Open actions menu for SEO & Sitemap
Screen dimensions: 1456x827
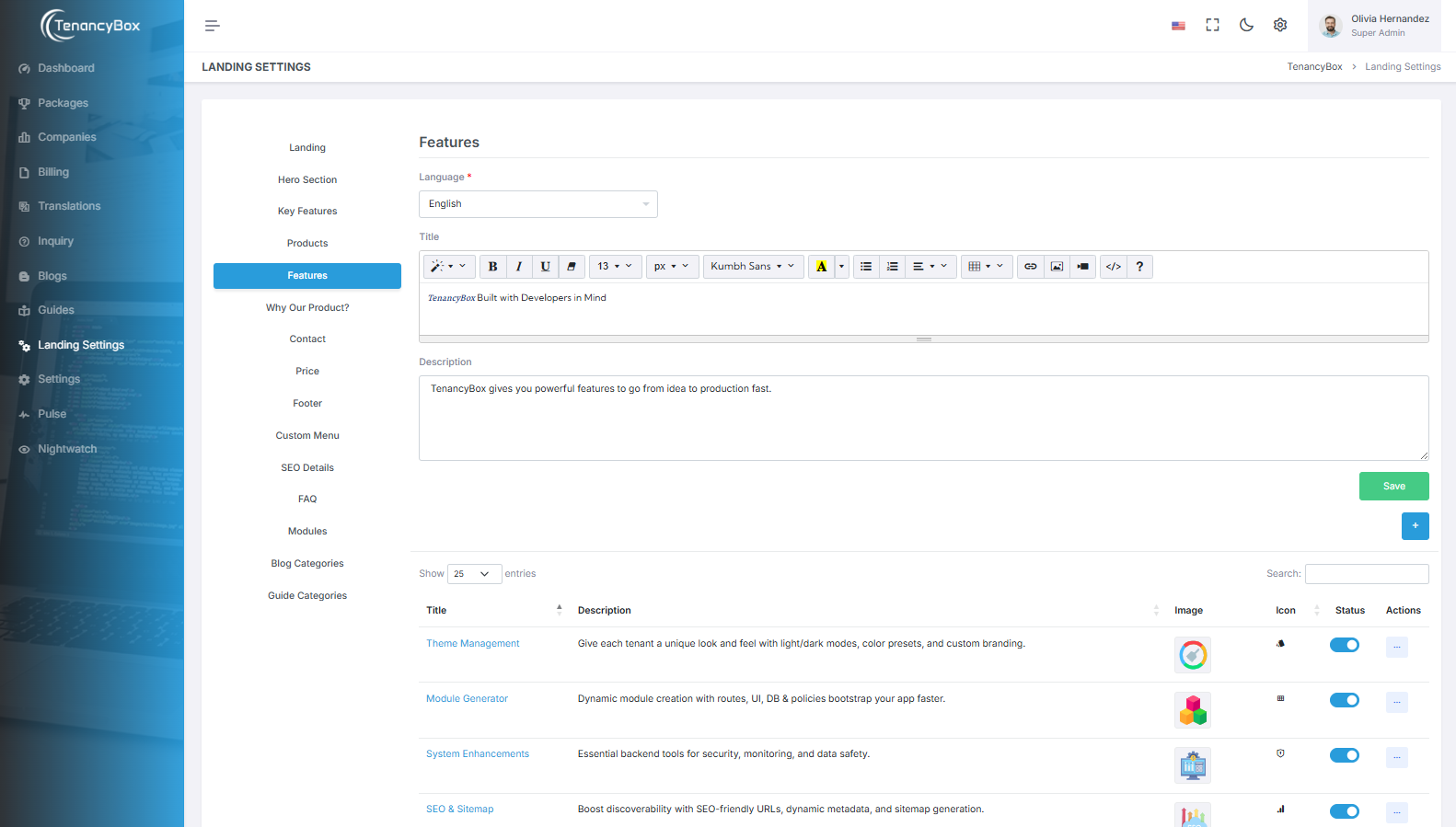pos(1397,812)
